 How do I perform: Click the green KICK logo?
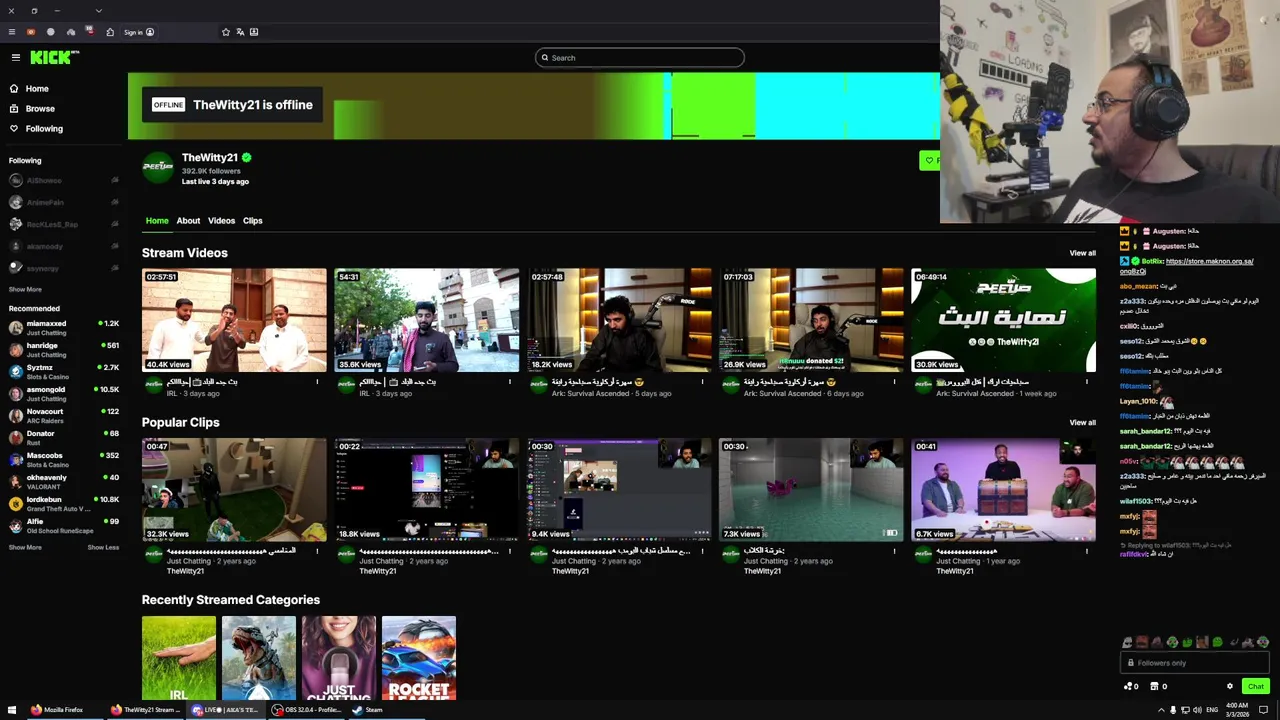click(54, 58)
